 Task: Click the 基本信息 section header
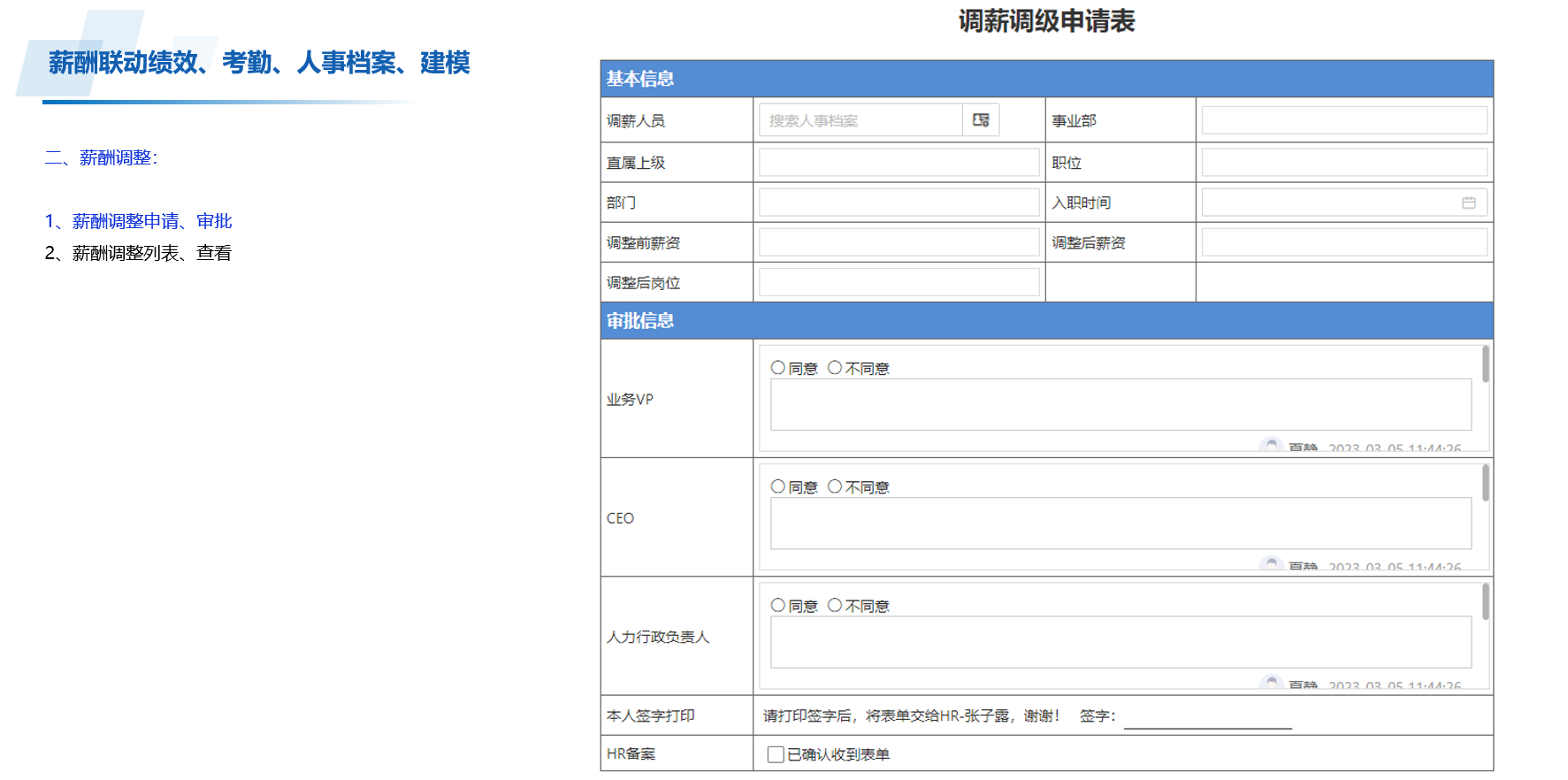click(x=1047, y=79)
